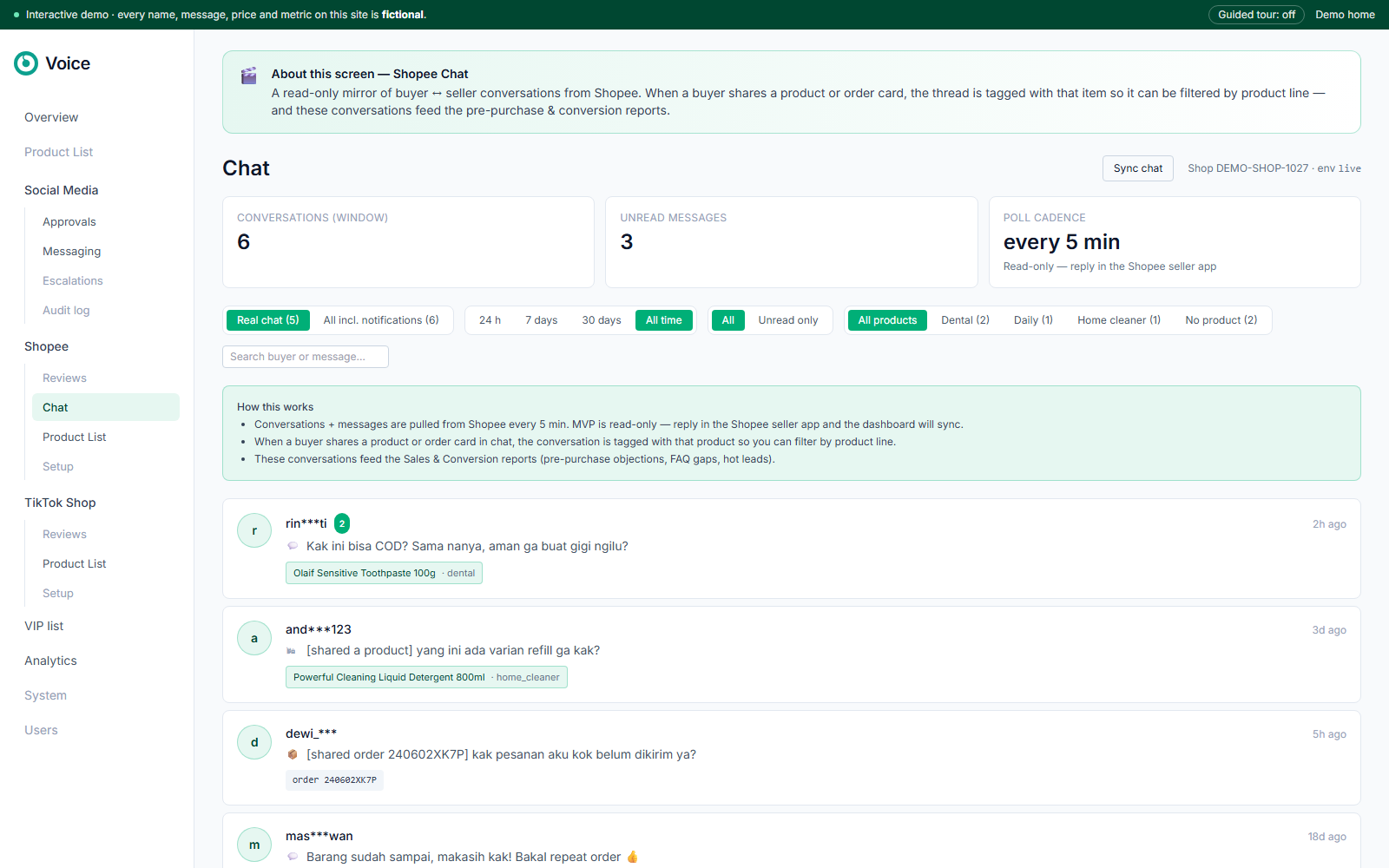Filter to last 24 h
The height and width of the screenshot is (868, 1389).
(490, 320)
